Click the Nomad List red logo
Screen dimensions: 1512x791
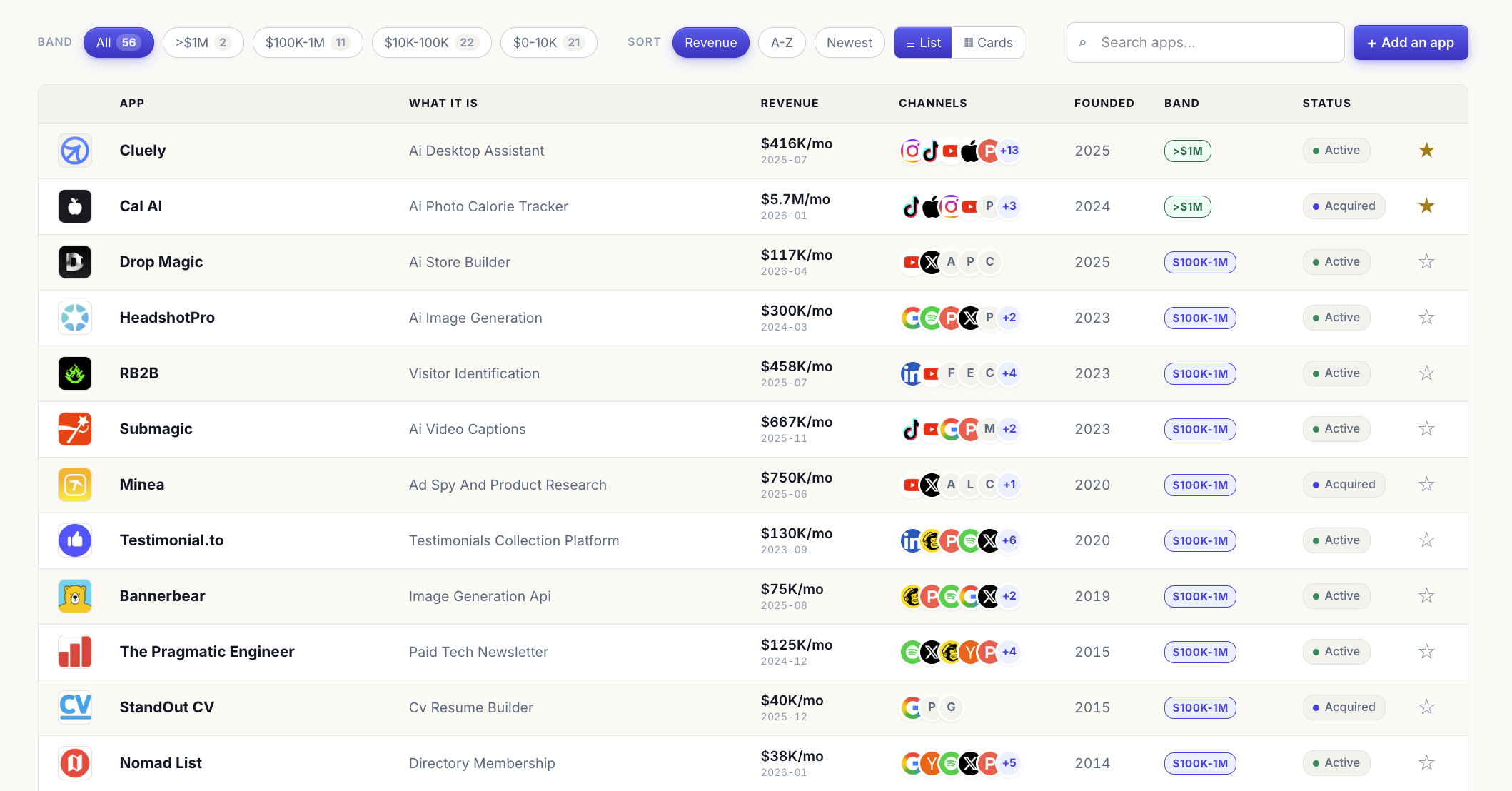(75, 763)
